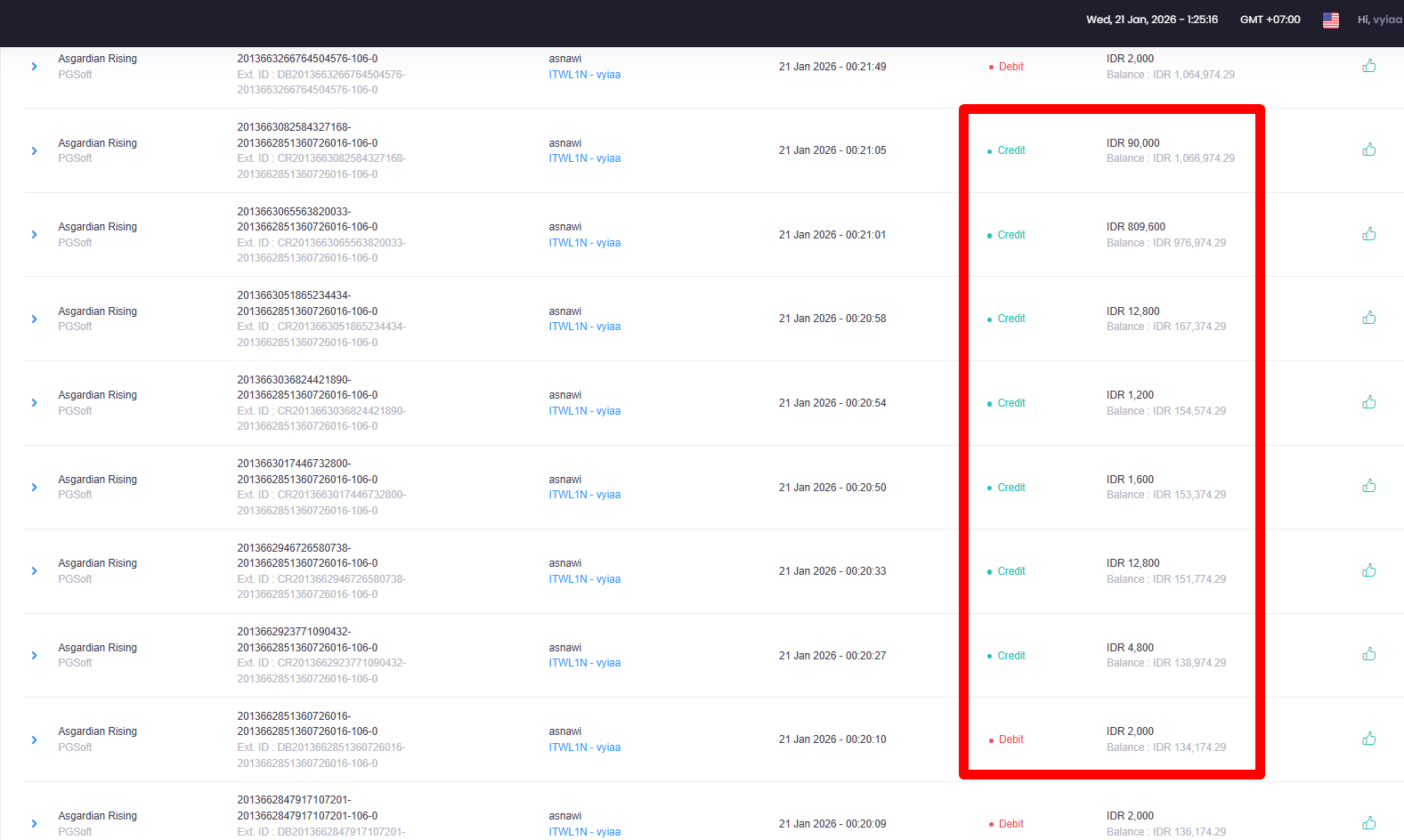Click thumbs-up icon for IDR 90,000 credit row
The width and height of the screenshot is (1404, 840).
(x=1369, y=149)
